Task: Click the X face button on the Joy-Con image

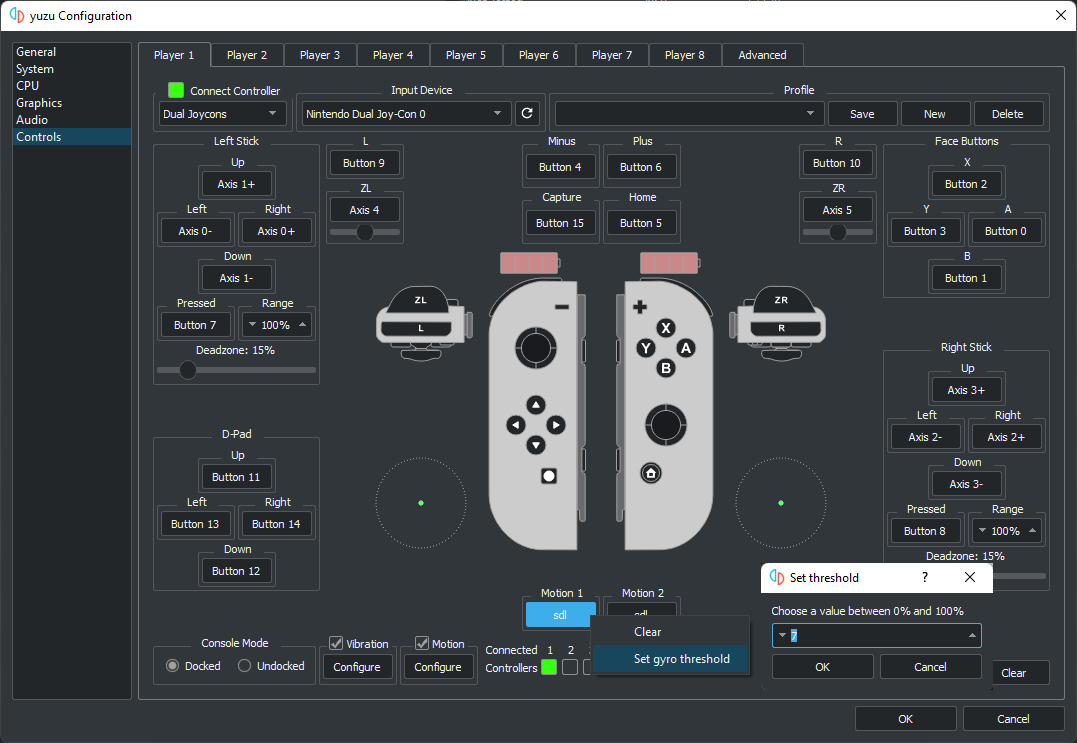Action: tap(666, 328)
